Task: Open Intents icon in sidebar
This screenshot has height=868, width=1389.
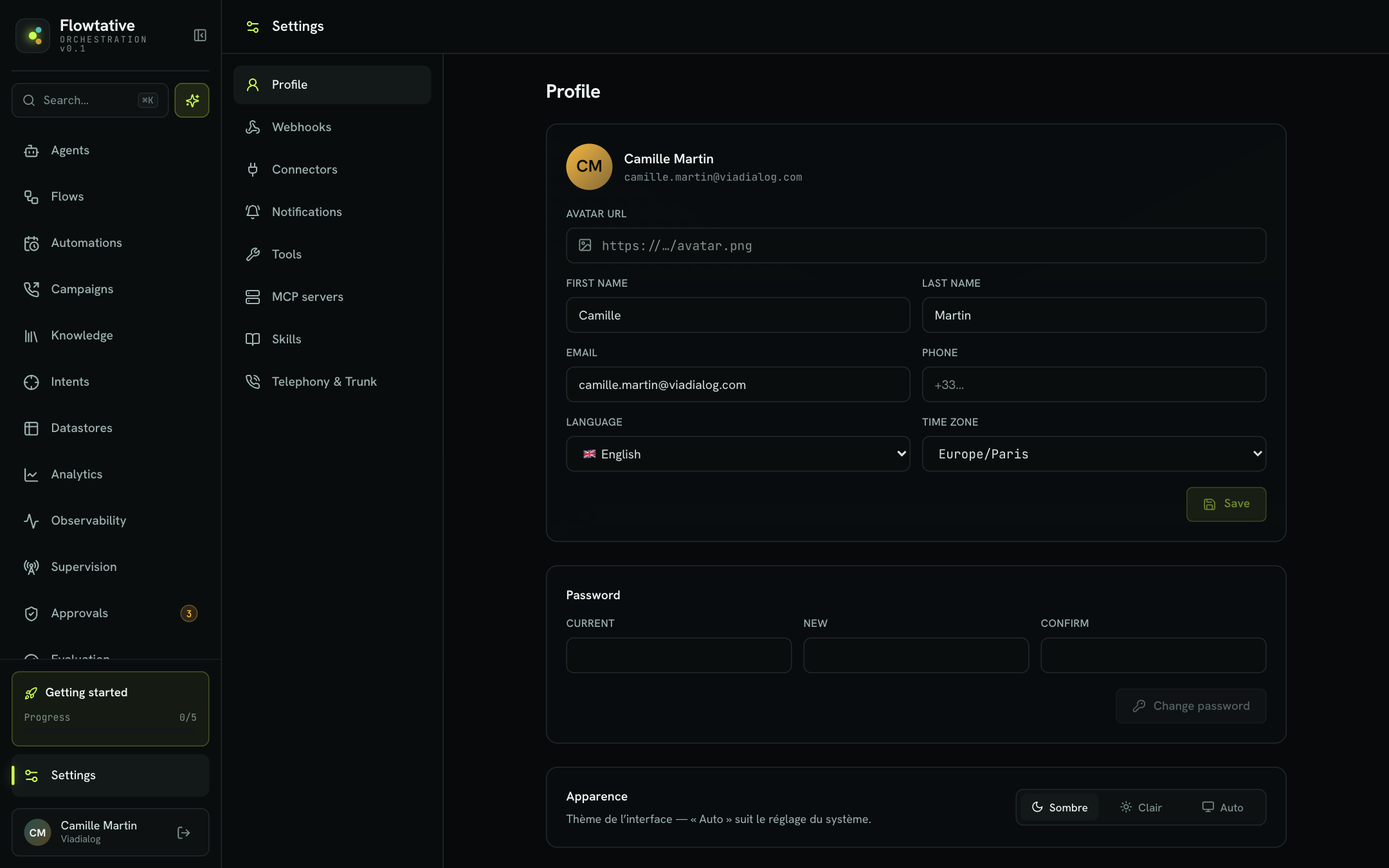Action: coord(32,382)
